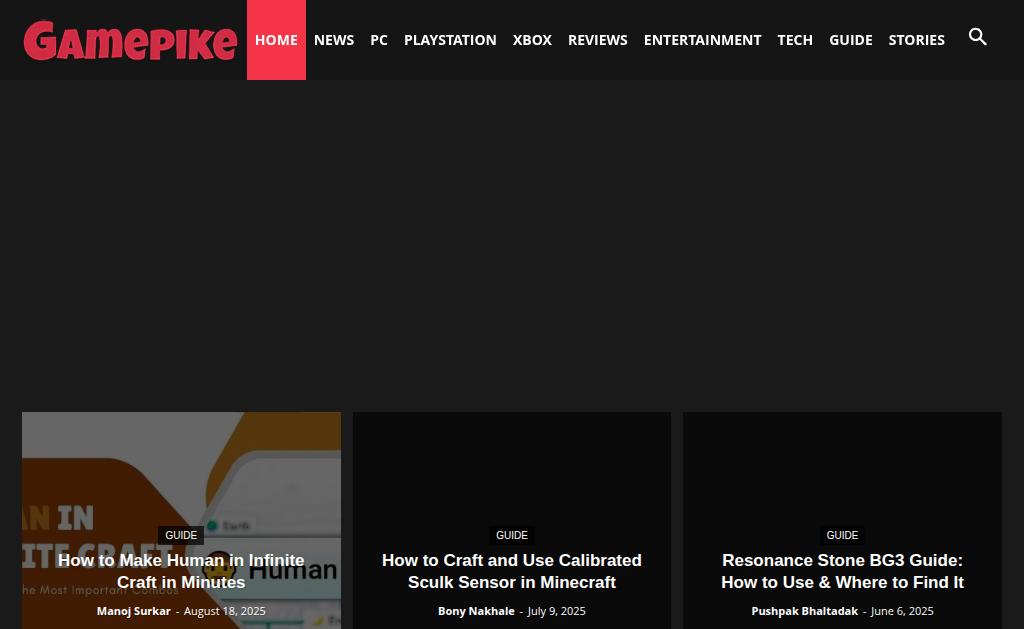Click the August 18, 2025 date
Image resolution: width=1024 pixels, height=629 pixels.
point(225,611)
